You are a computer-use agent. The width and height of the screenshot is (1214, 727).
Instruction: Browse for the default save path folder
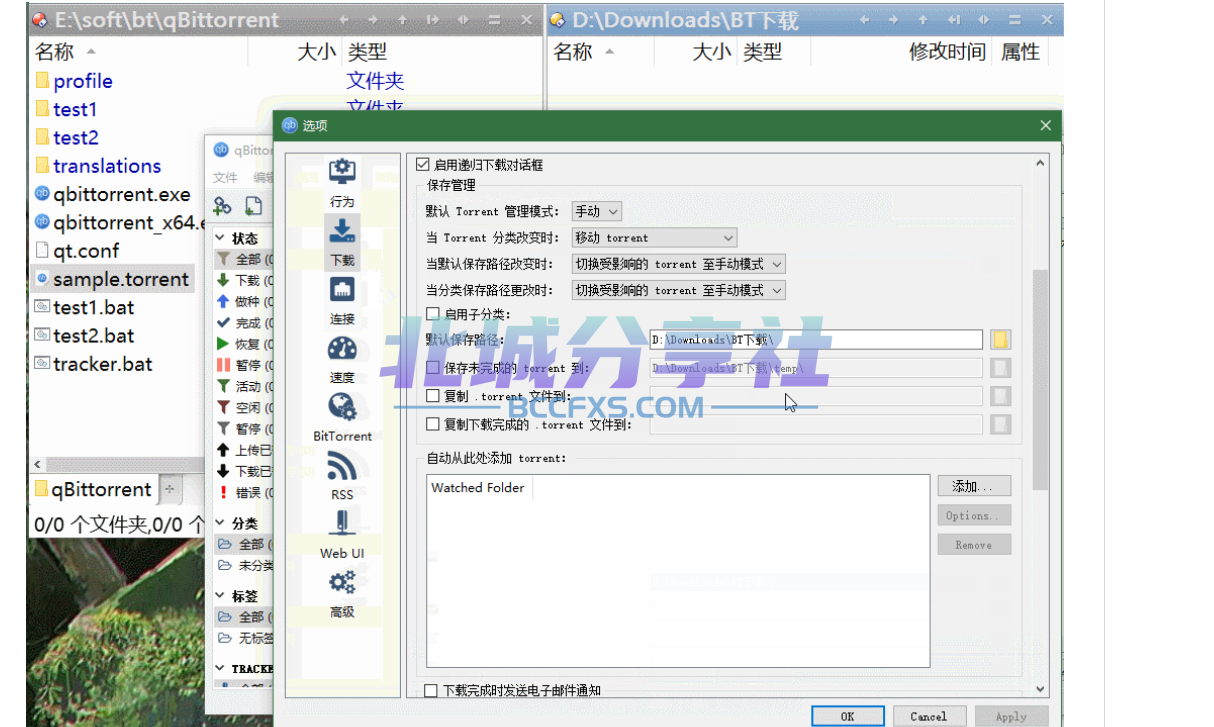pyautogui.click(x=1000, y=340)
